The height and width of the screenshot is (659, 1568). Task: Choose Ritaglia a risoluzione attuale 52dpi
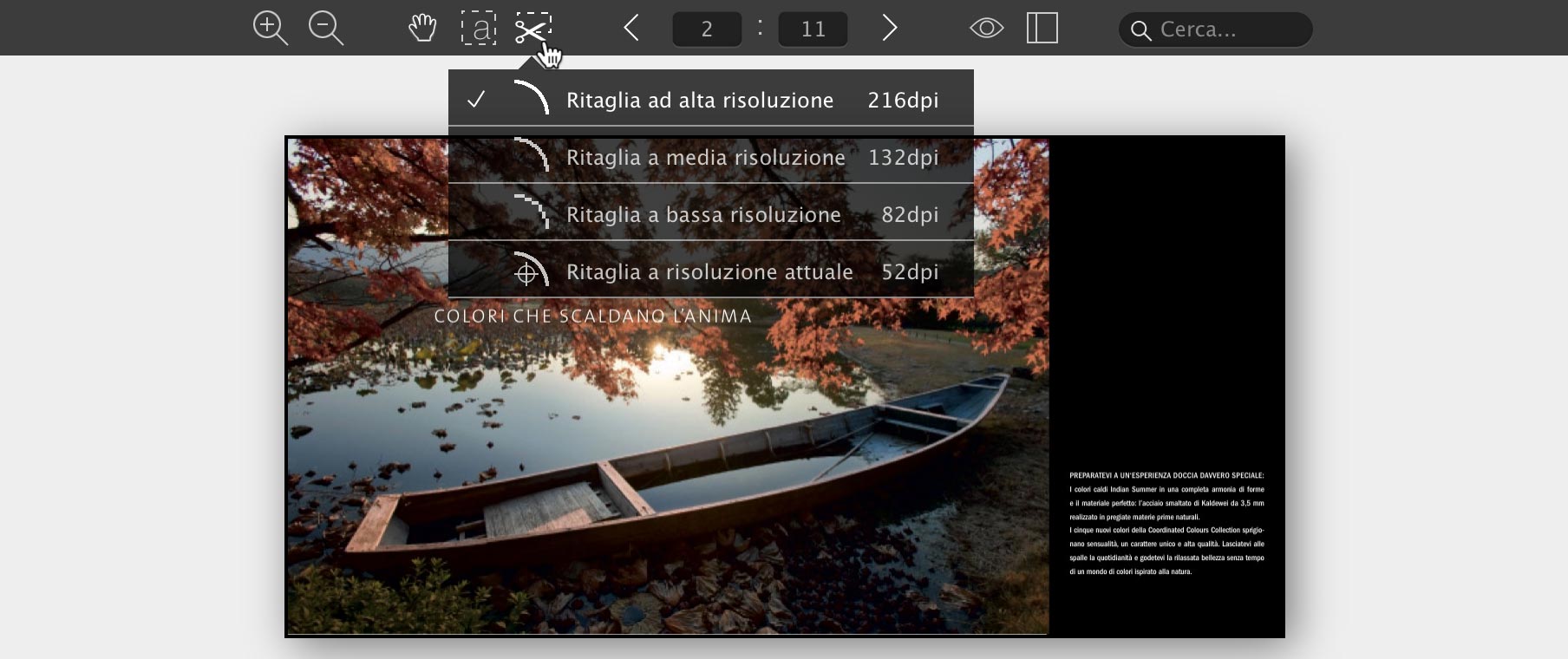[709, 271]
